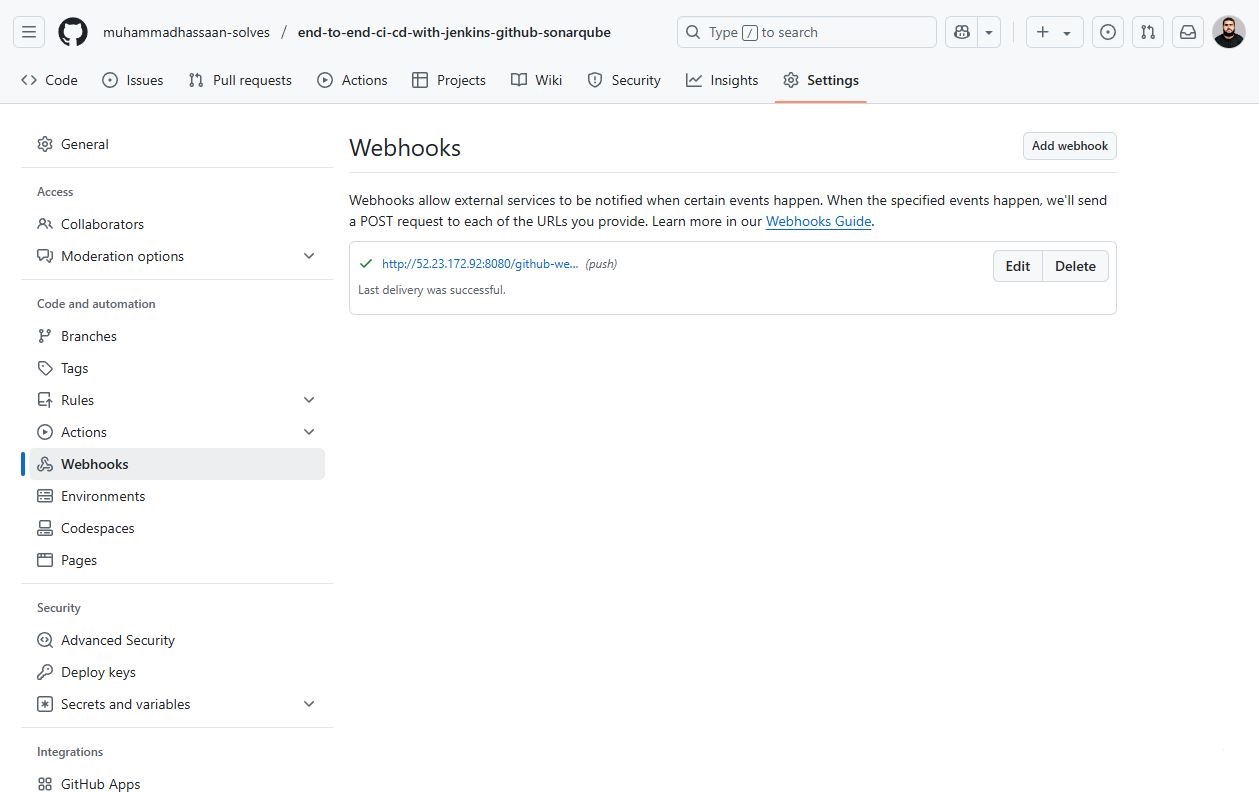Click the Moderation options comment icon
This screenshot has width=1259, height=792.
pyautogui.click(x=45, y=256)
